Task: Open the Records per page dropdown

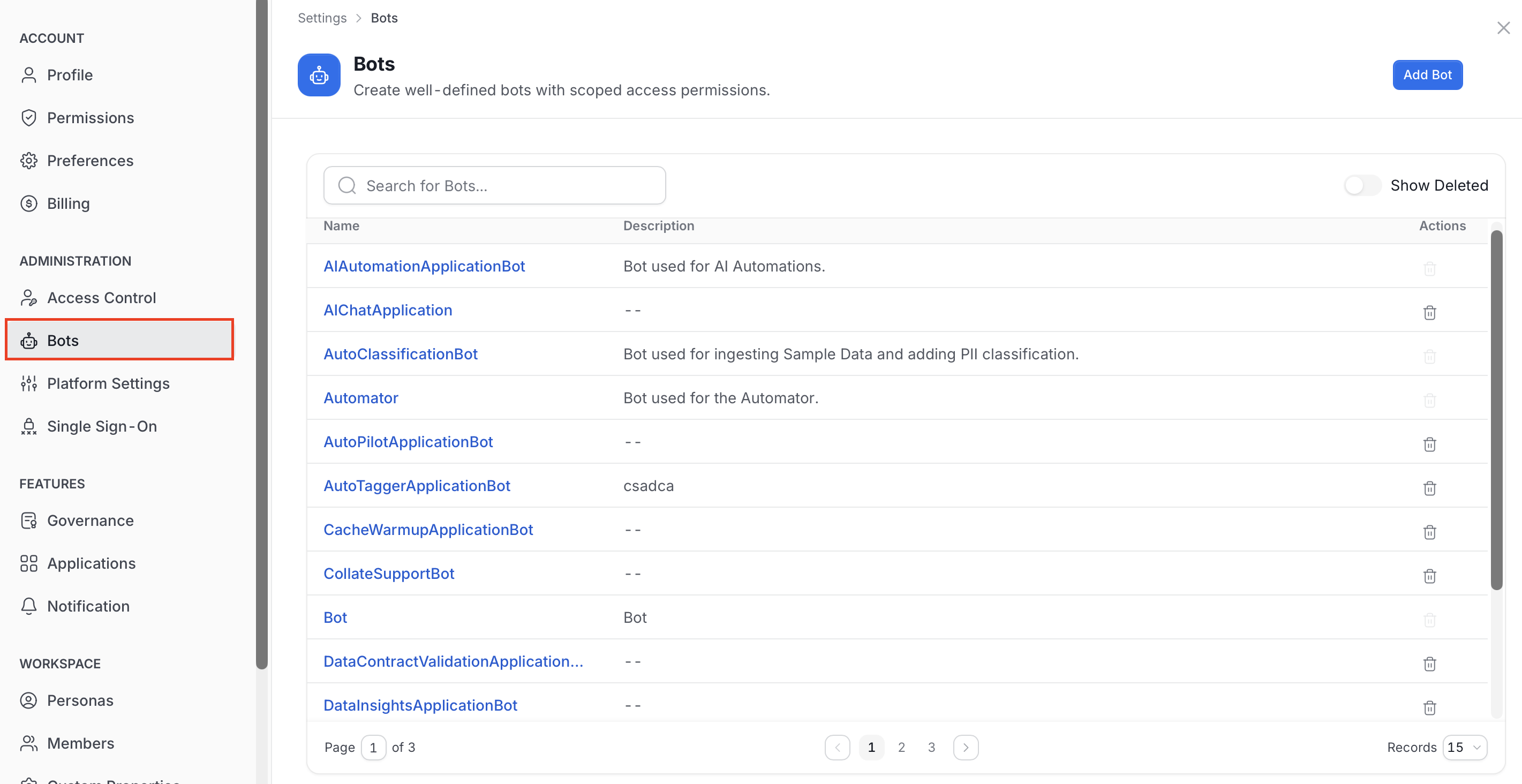Action: point(1464,748)
